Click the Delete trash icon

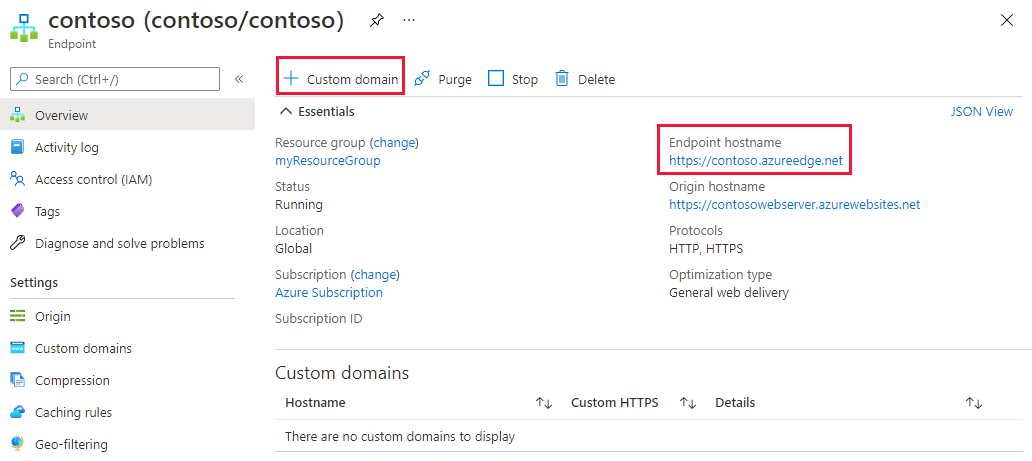click(562, 79)
